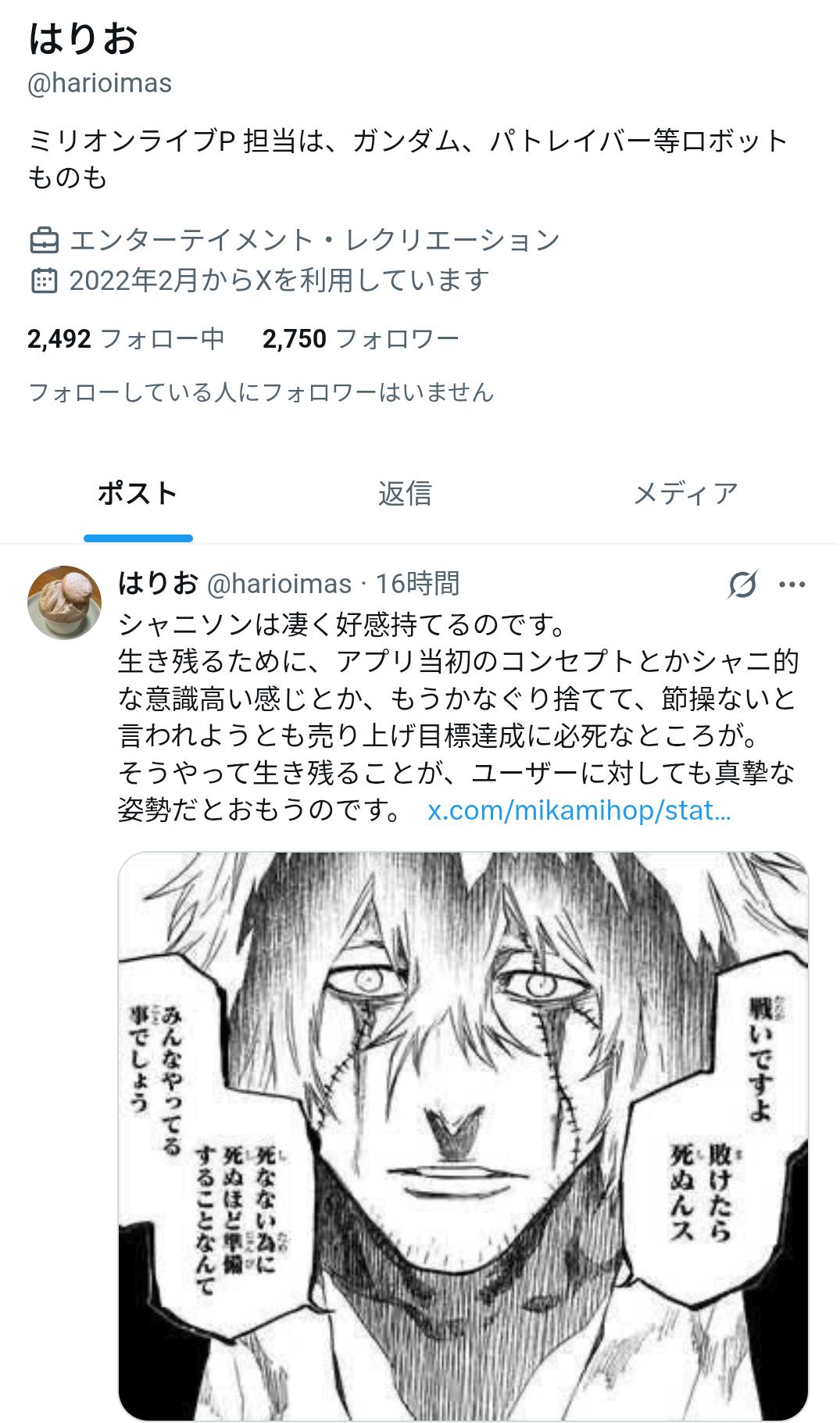Click the エンターテイメント・レクリエーション category label
The image size is (840, 1423).
[314, 241]
